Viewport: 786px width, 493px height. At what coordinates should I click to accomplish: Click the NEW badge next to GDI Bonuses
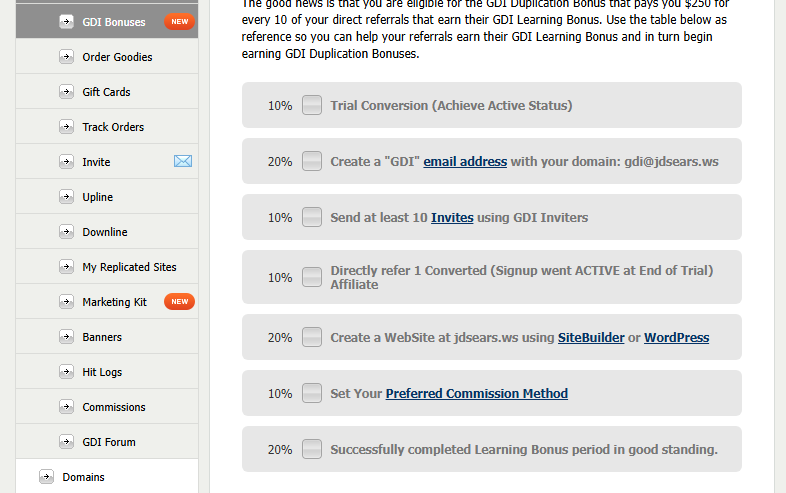[179, 22]
